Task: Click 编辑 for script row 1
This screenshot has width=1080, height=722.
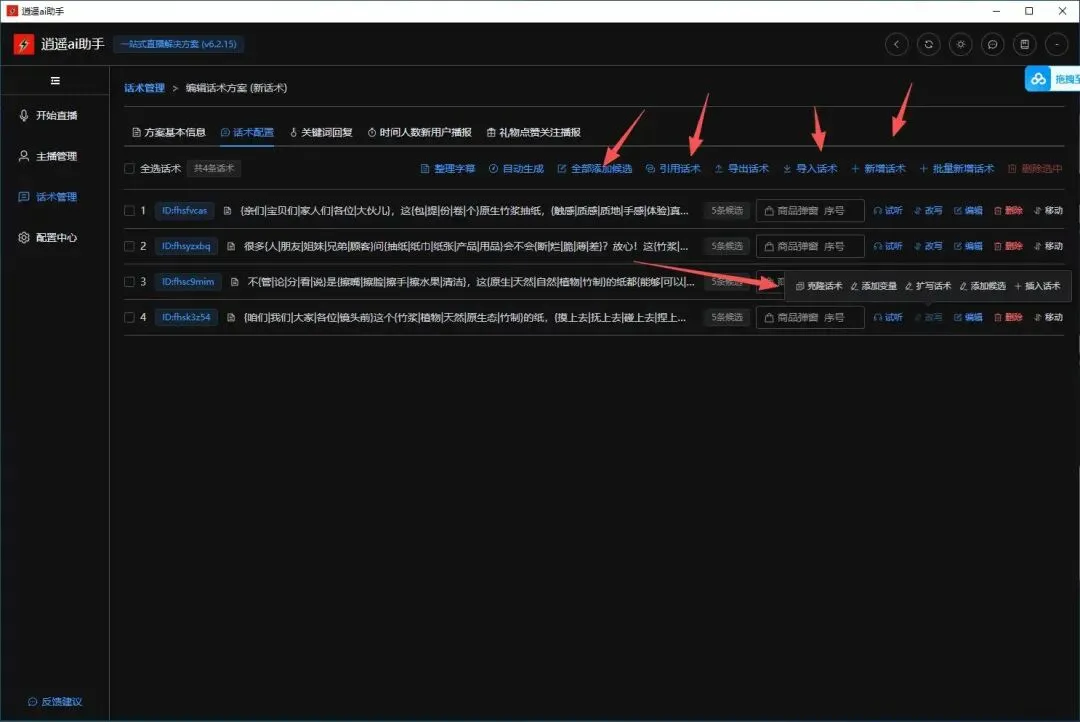Action: [x=968, y=210]
